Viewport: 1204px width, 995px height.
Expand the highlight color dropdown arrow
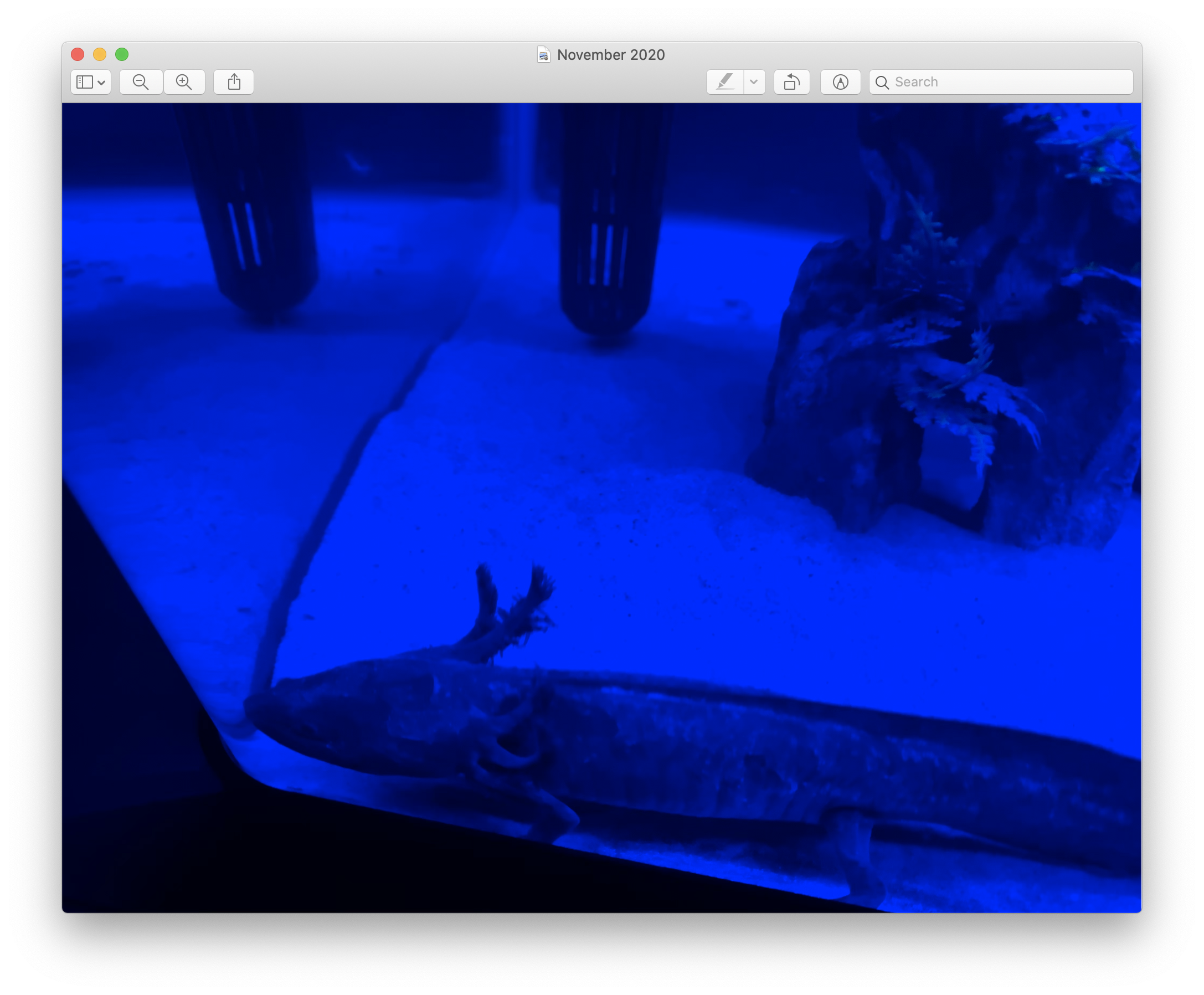click(754, 82)
